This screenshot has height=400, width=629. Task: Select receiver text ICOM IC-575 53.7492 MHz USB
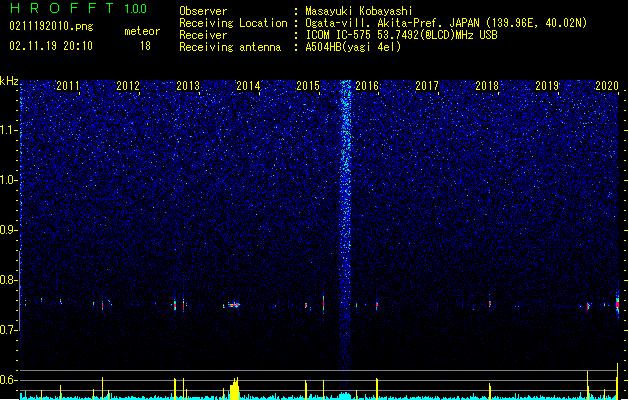pos(401,35)
